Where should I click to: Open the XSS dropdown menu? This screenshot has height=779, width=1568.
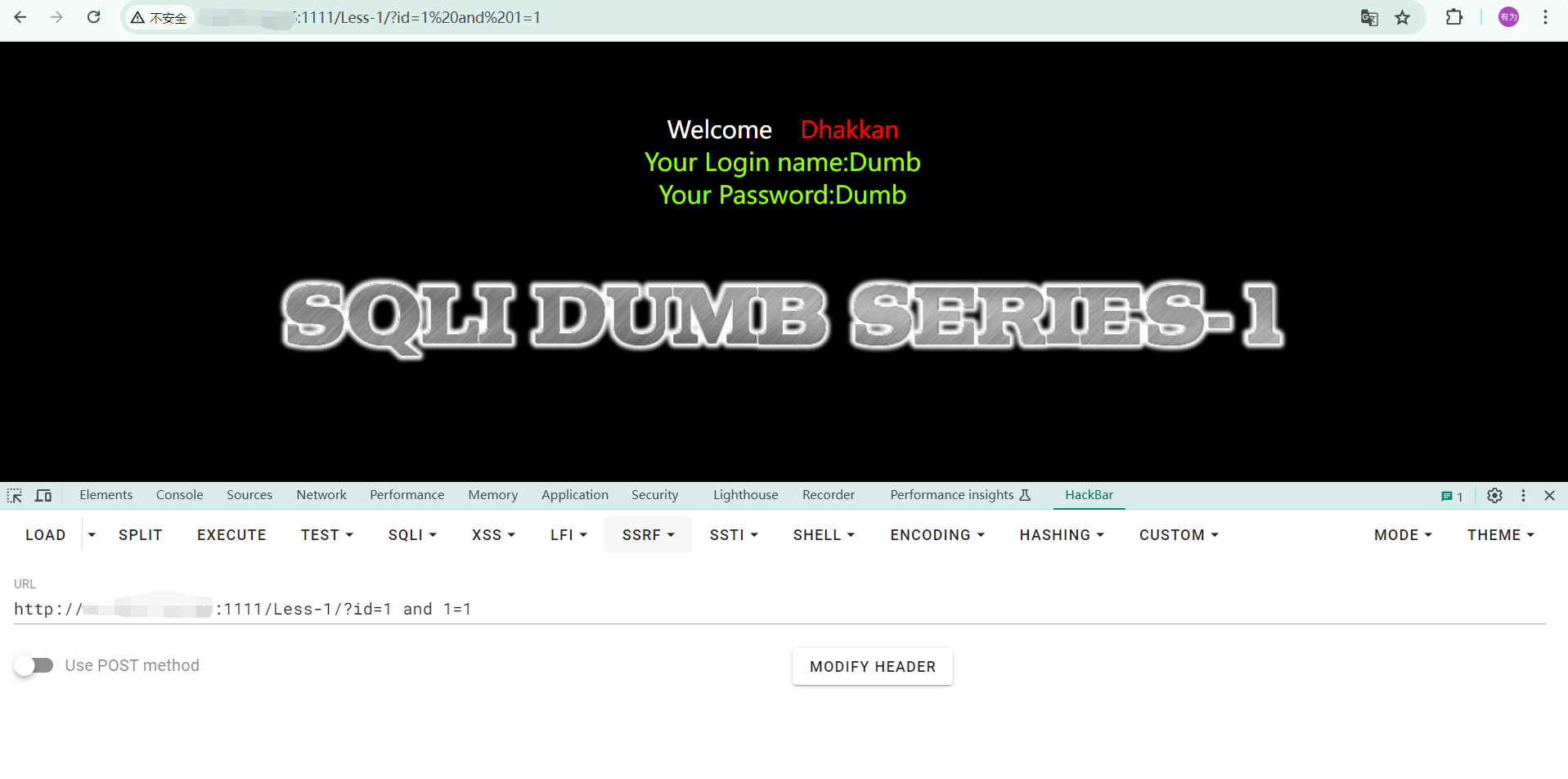(x=493, y=535)
